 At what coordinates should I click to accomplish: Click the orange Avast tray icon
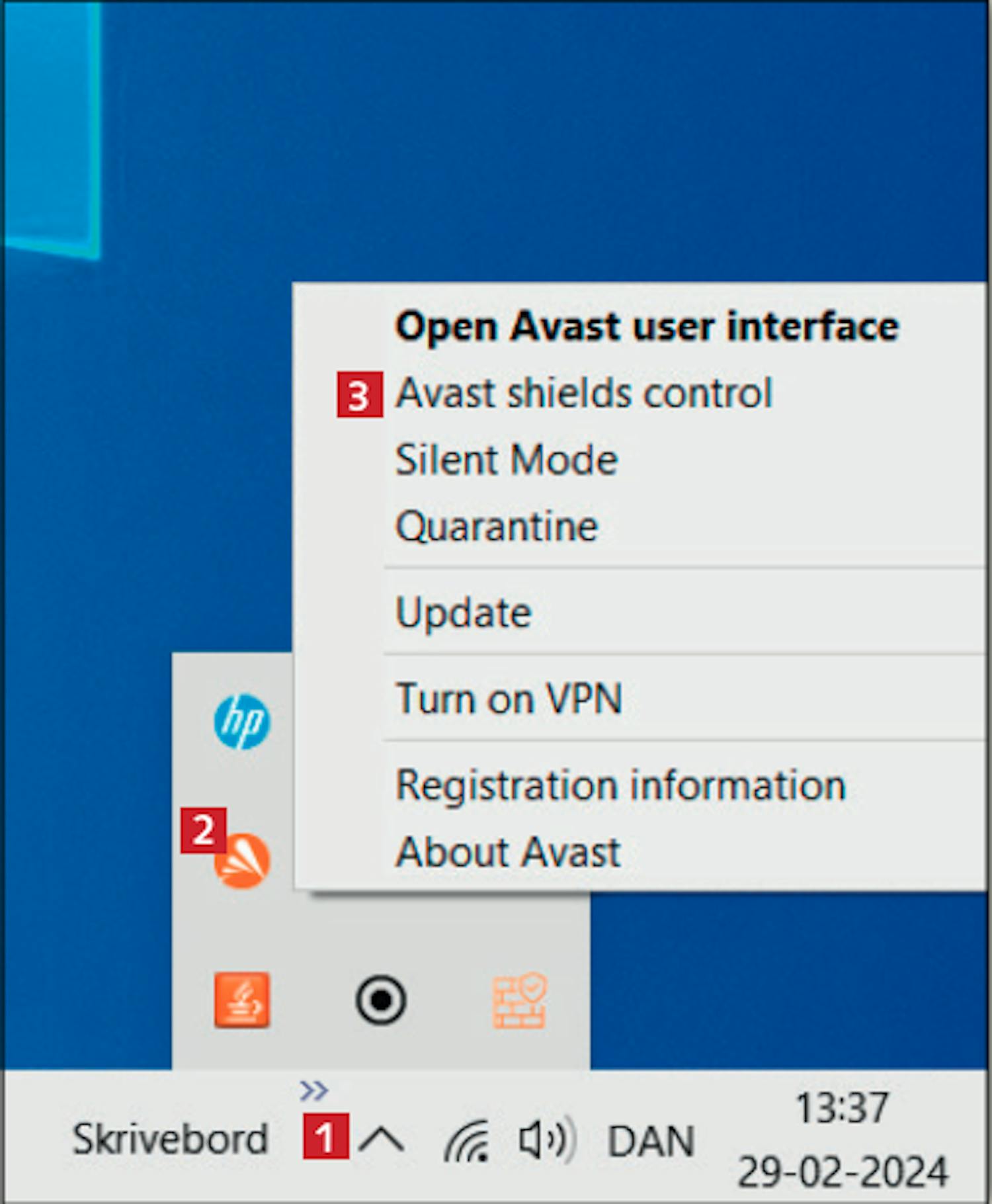[243, 861]
